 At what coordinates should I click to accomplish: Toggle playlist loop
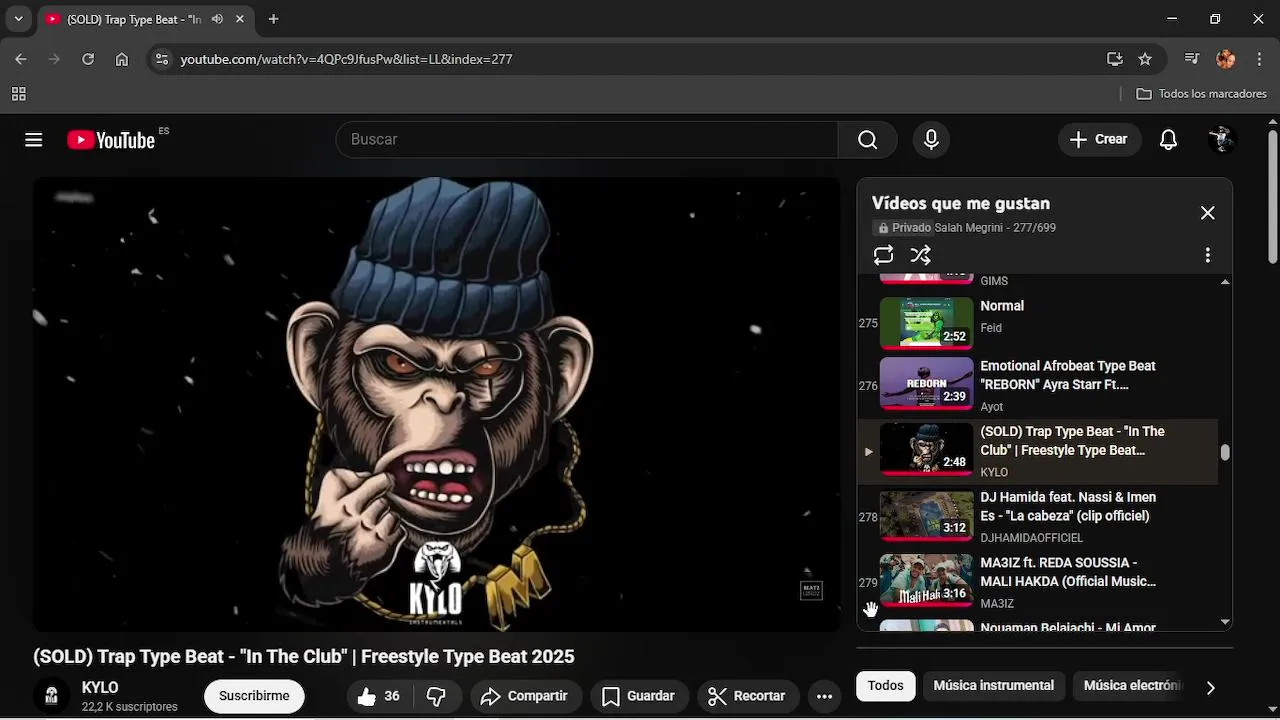883,255
